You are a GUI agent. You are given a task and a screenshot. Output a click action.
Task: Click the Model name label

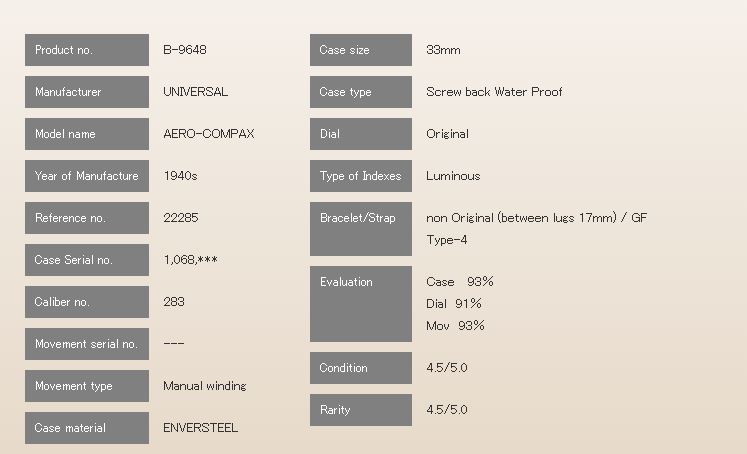point(87,134)
